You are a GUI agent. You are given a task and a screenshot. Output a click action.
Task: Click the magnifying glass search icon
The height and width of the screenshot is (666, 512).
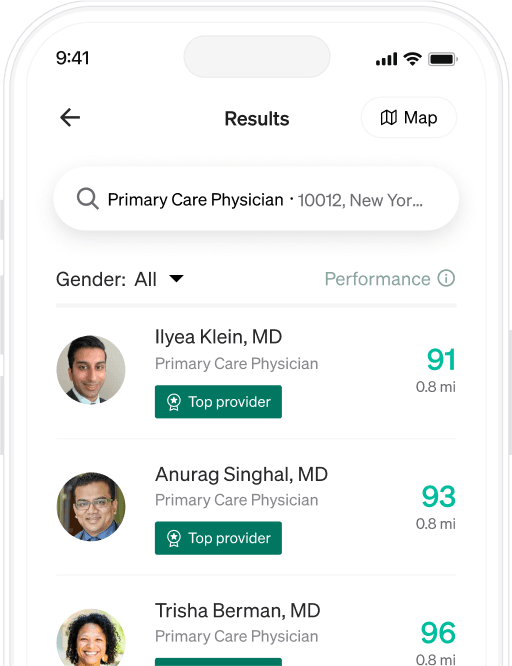88,199
